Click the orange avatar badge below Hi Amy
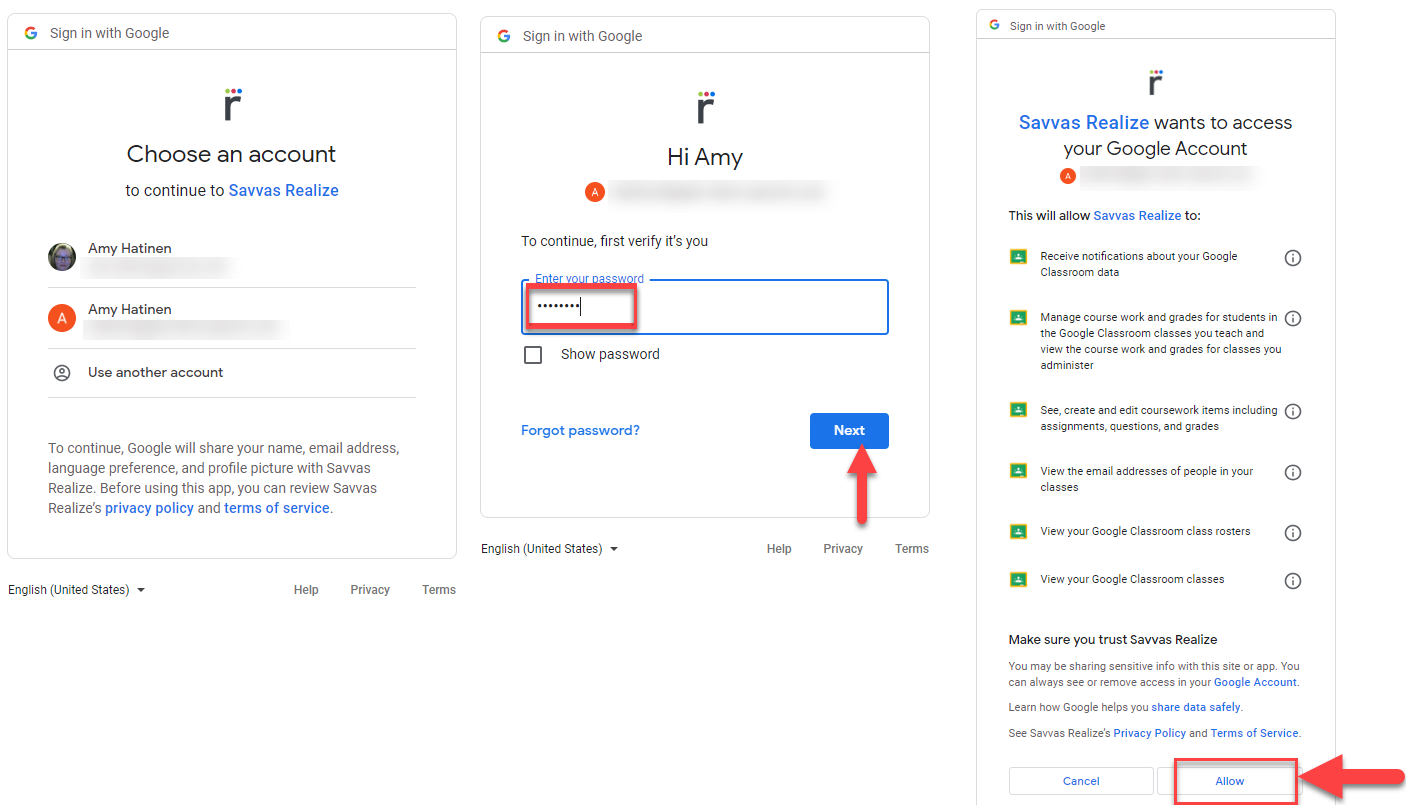1406x805 pixels. point(595,192)
